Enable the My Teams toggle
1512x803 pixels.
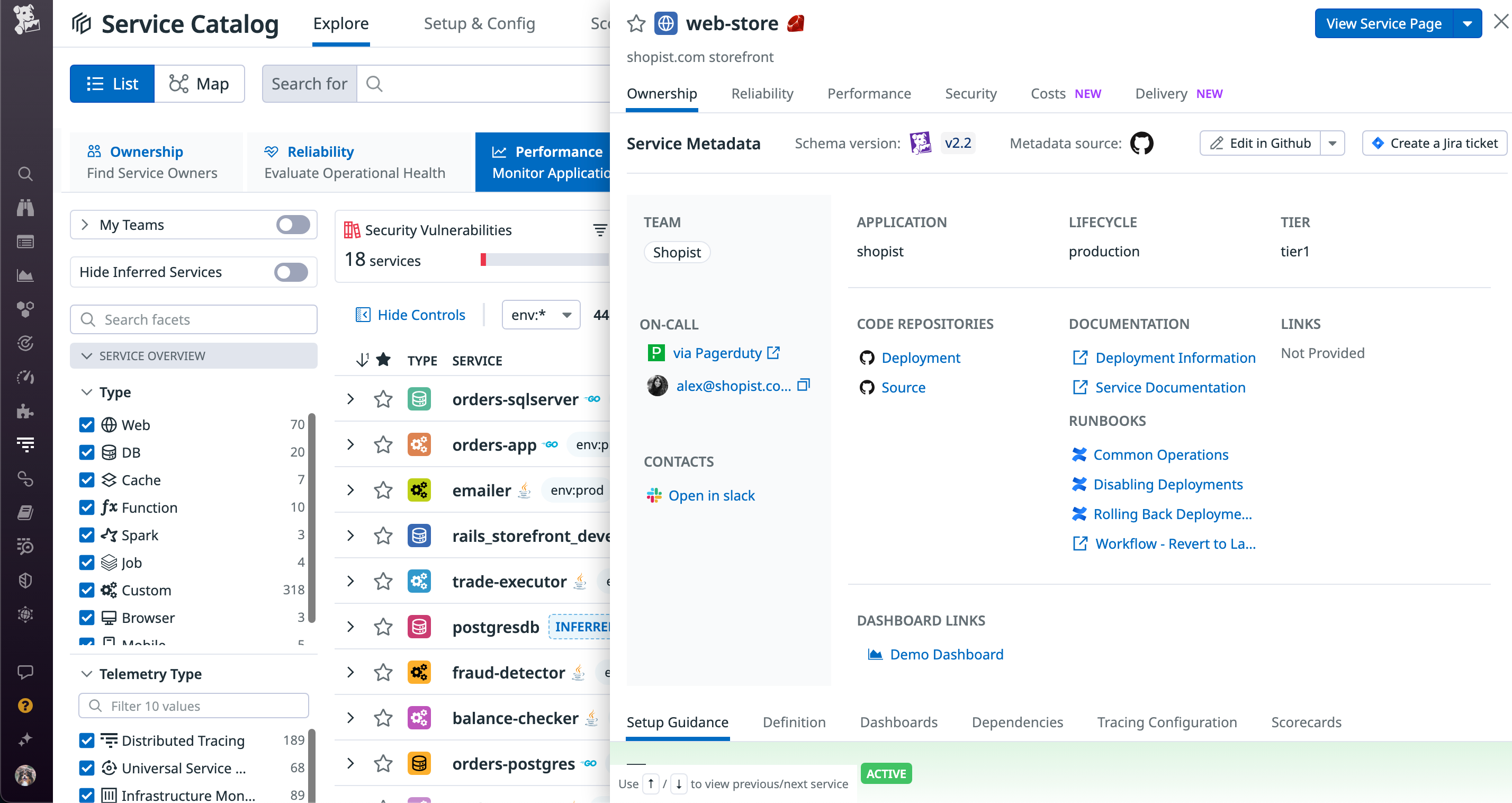click(292, 225)
